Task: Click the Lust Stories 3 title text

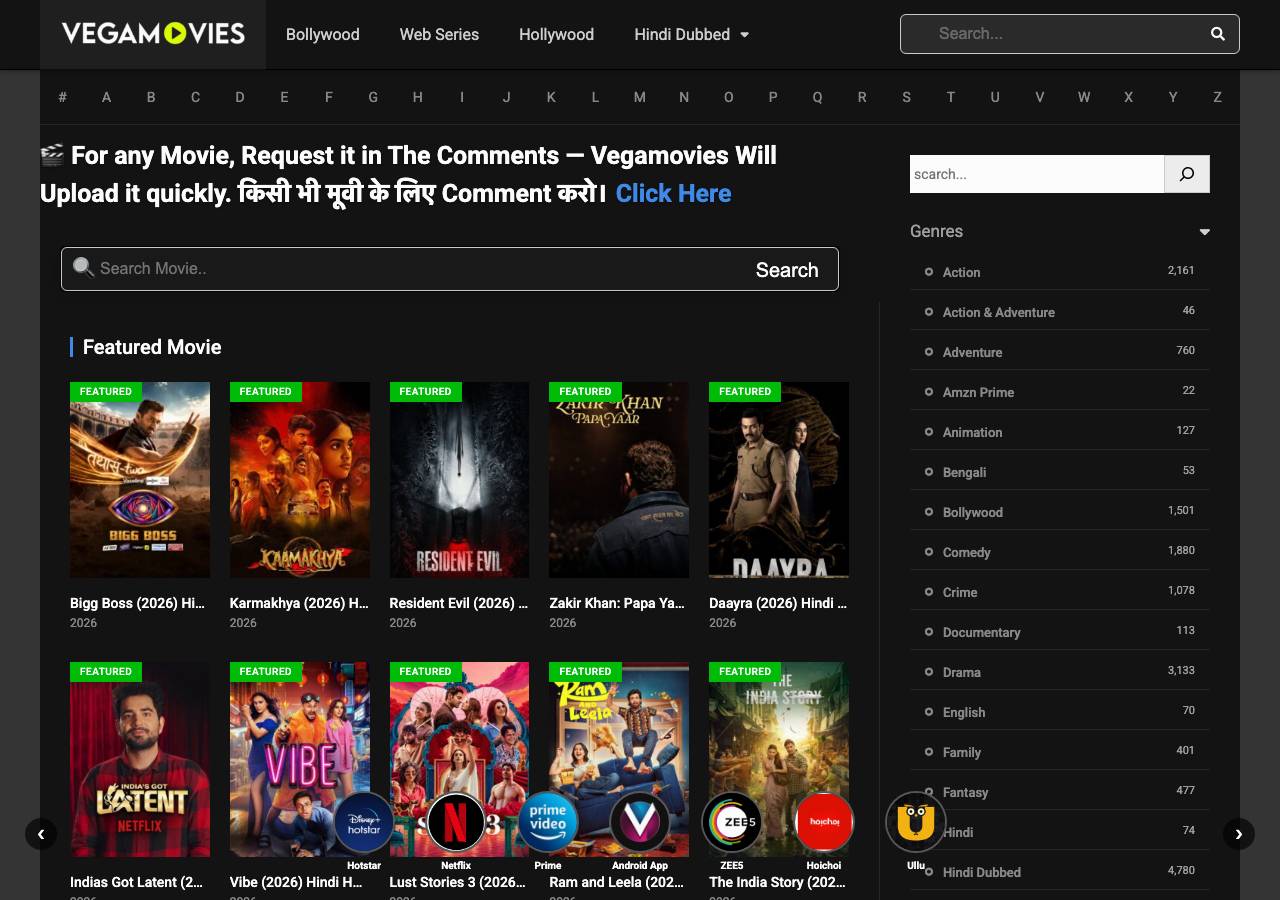Action: (457, 882)
